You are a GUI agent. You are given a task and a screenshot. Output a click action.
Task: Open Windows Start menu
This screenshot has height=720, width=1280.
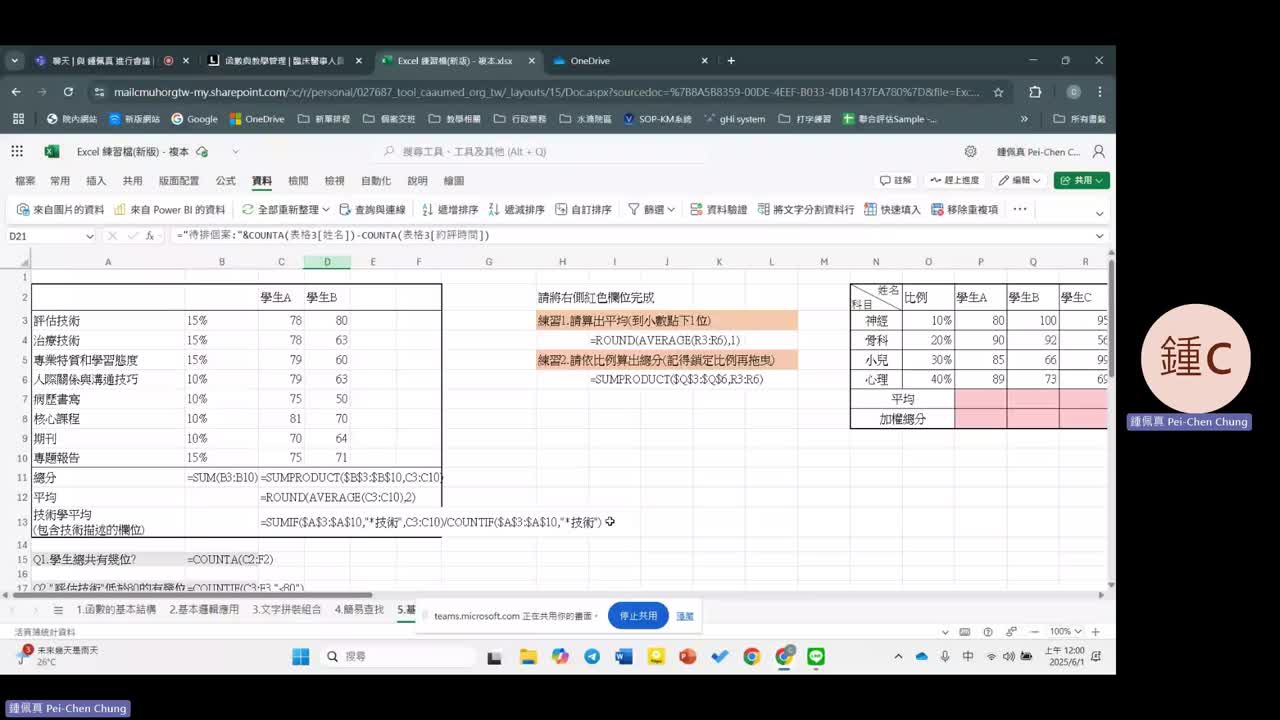[300, 656]
